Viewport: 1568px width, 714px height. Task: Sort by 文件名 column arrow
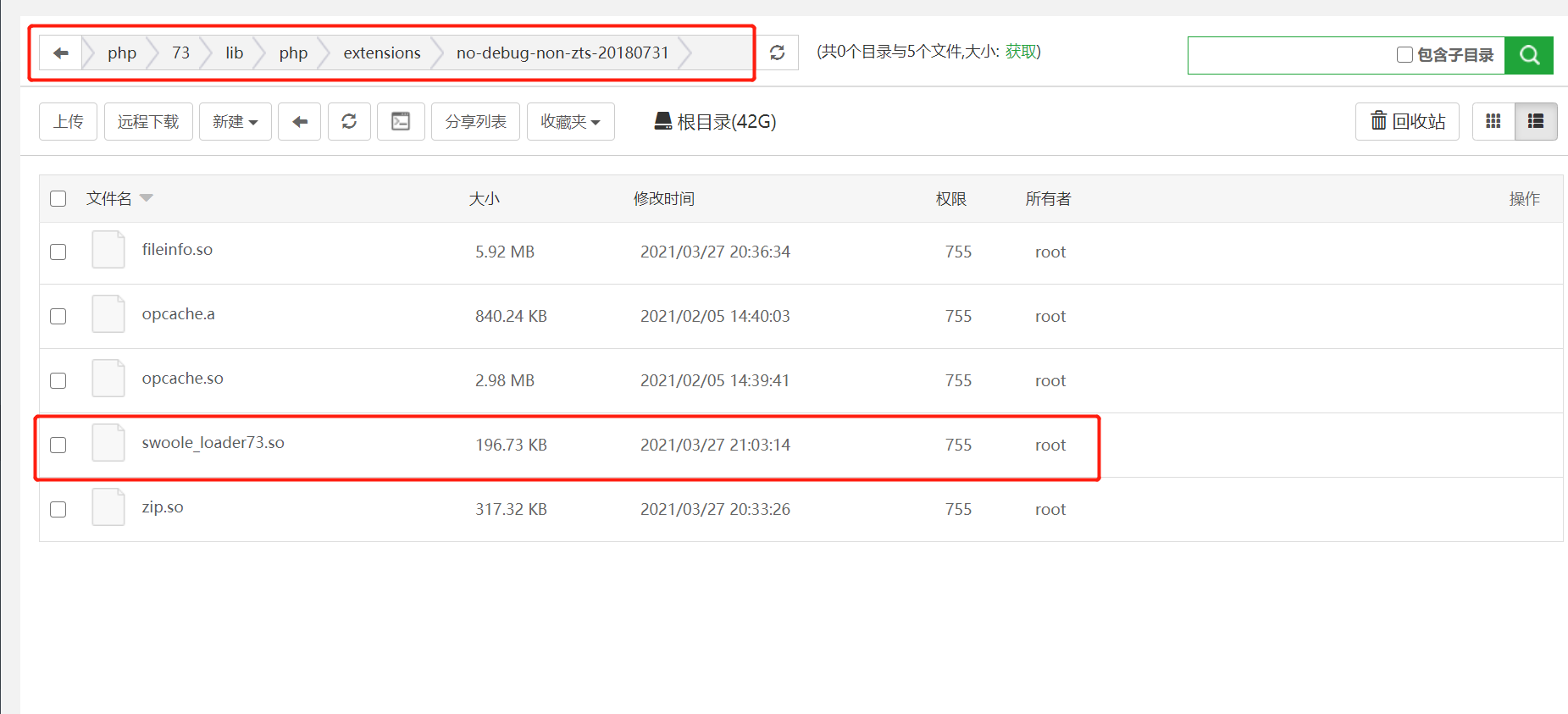(147, 198)
